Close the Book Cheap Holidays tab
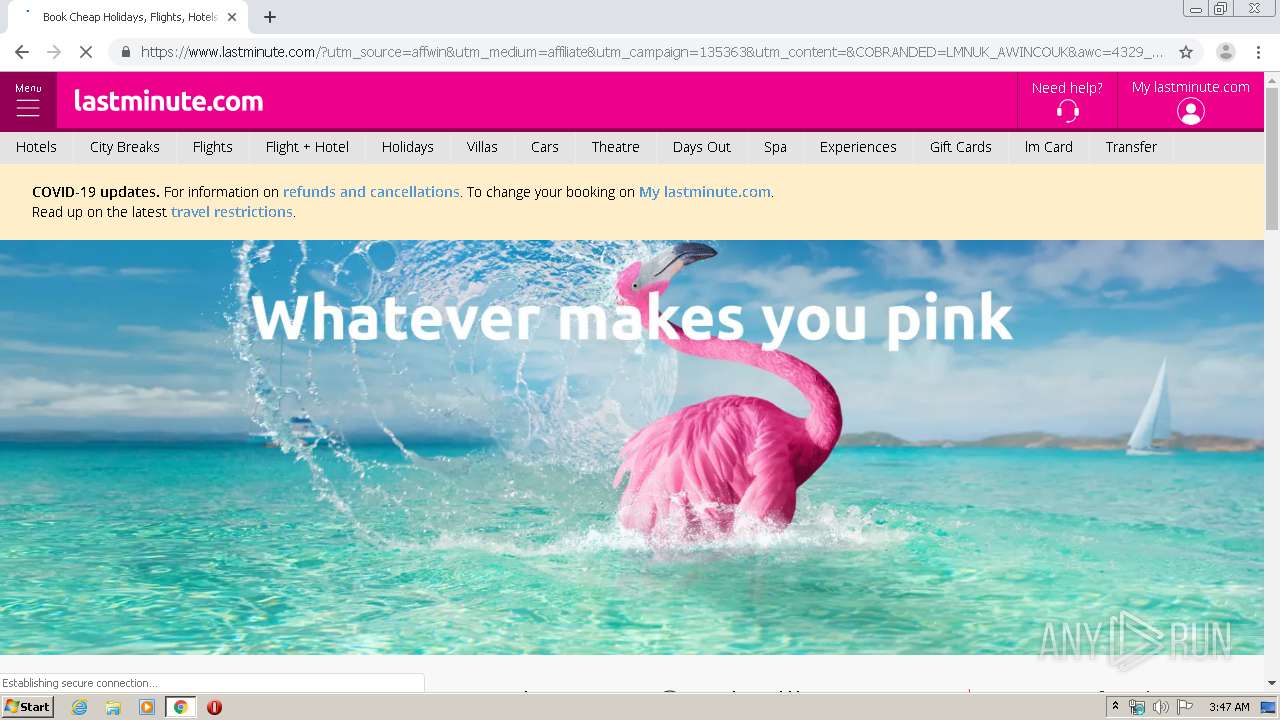The height and width of the screenshot is (720, 1280). [232, 17]
